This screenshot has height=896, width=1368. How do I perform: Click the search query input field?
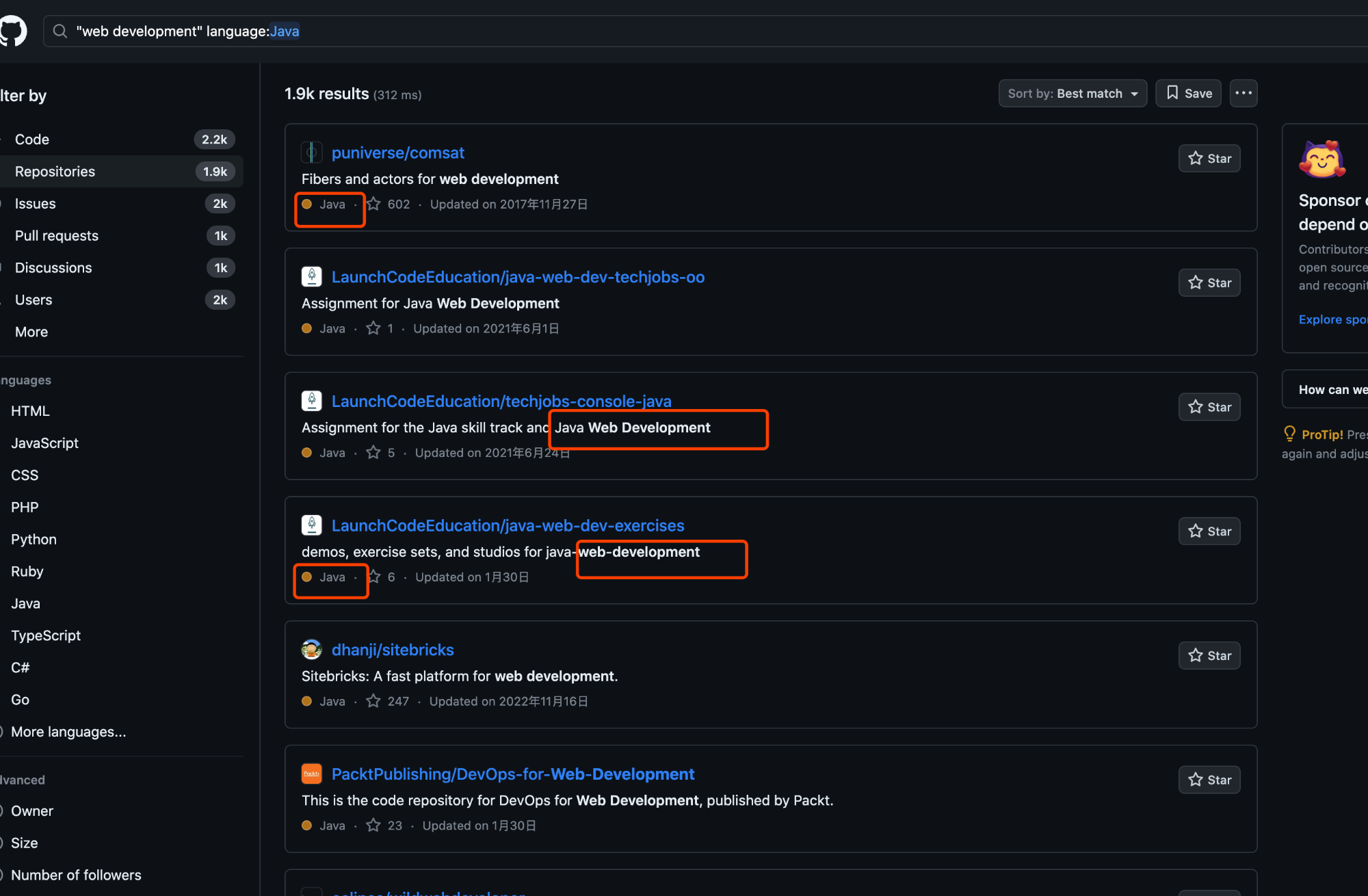705,31
